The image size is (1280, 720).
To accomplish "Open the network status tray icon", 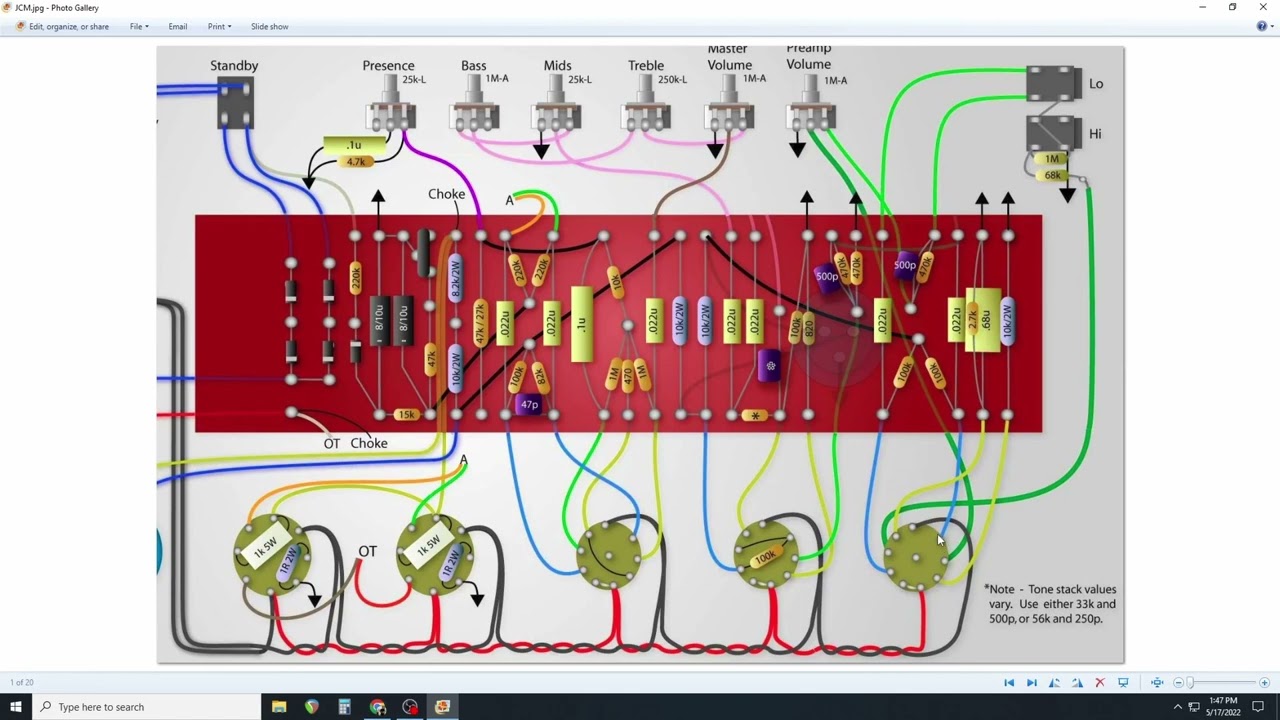I will point(1194,707).
